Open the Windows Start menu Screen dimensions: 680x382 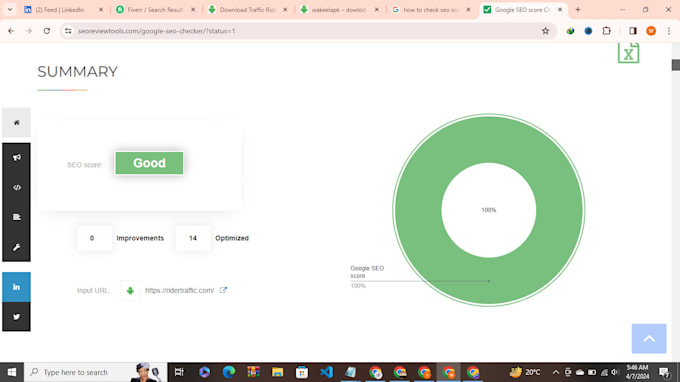[x=12, y=372]
